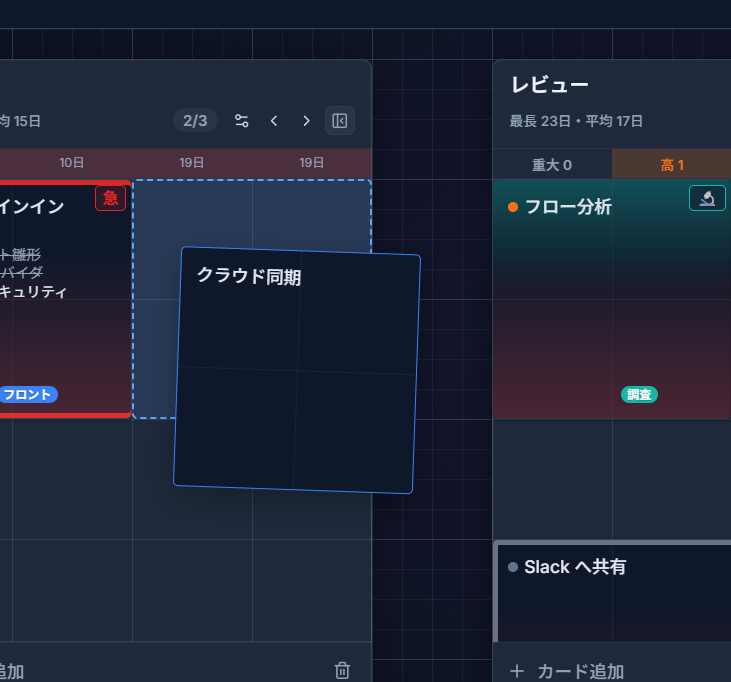The height and width of the screenshot is (682, 731).
Task: Click the フロント tag
Action: (28, 394)
